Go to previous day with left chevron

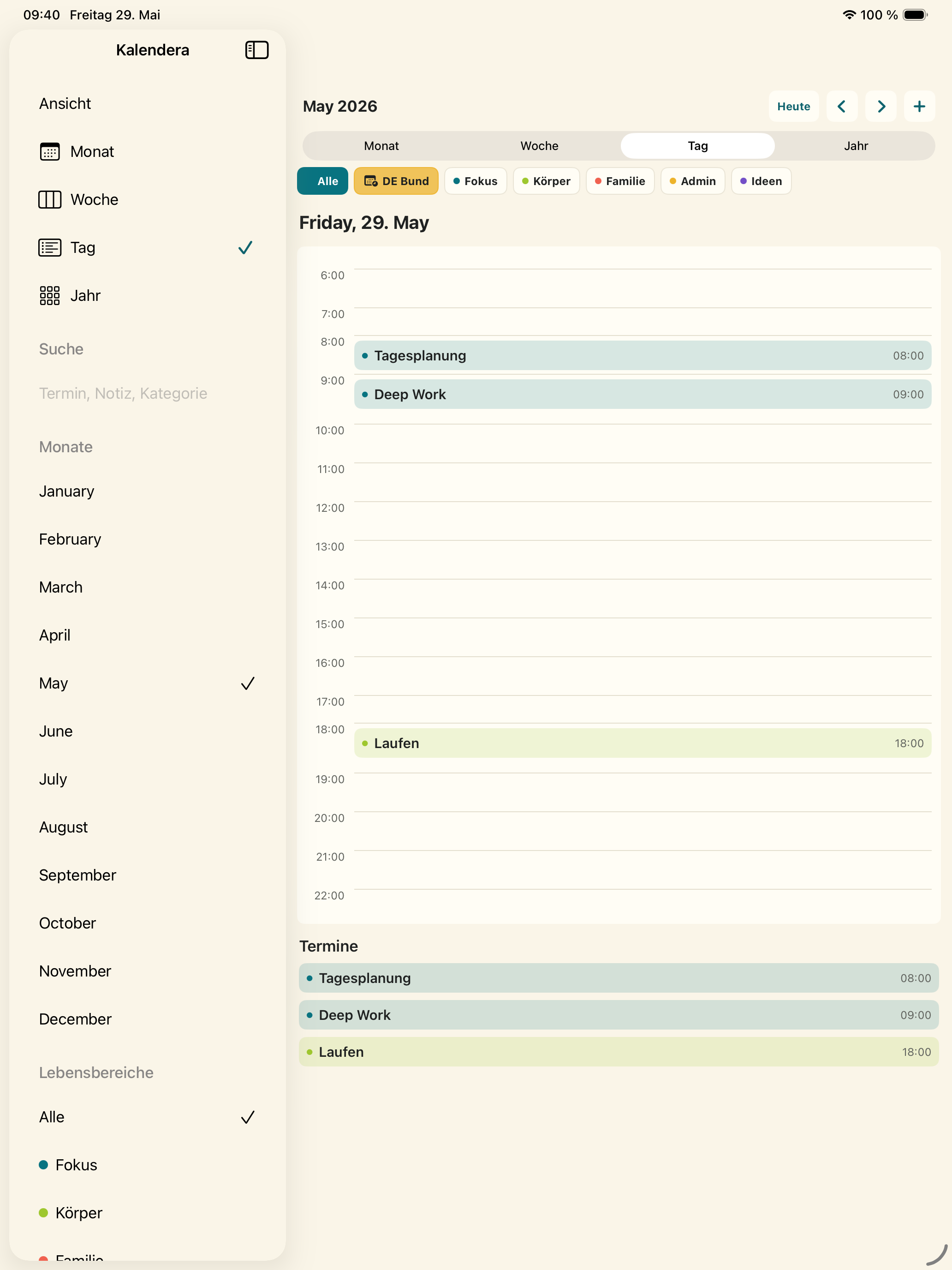click(842, 106)
